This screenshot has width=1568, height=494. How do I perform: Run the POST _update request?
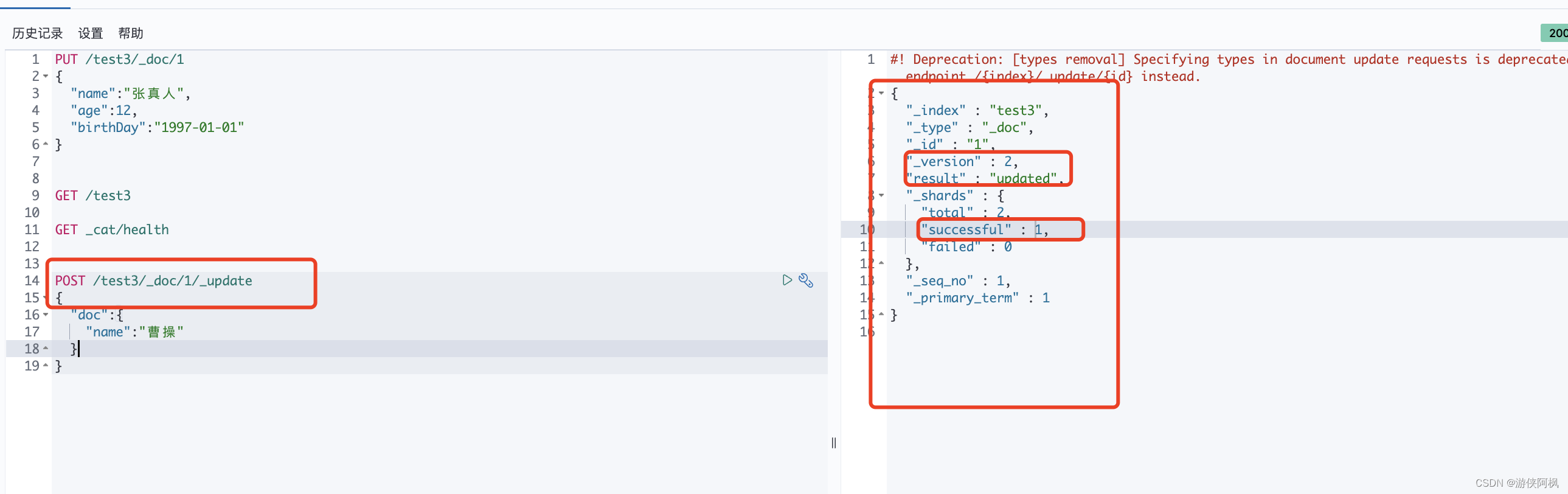[x=787, y=280]
